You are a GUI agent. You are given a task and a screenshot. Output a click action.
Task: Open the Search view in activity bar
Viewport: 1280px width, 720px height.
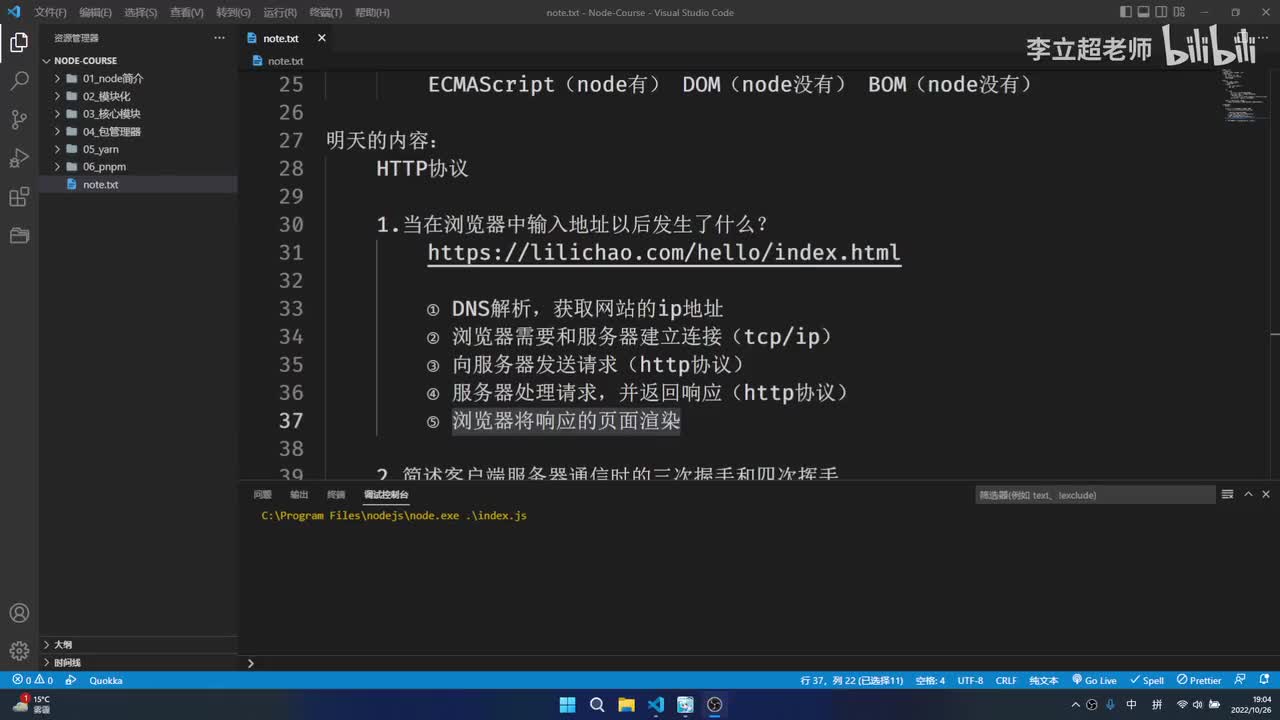tap(19, 81)
